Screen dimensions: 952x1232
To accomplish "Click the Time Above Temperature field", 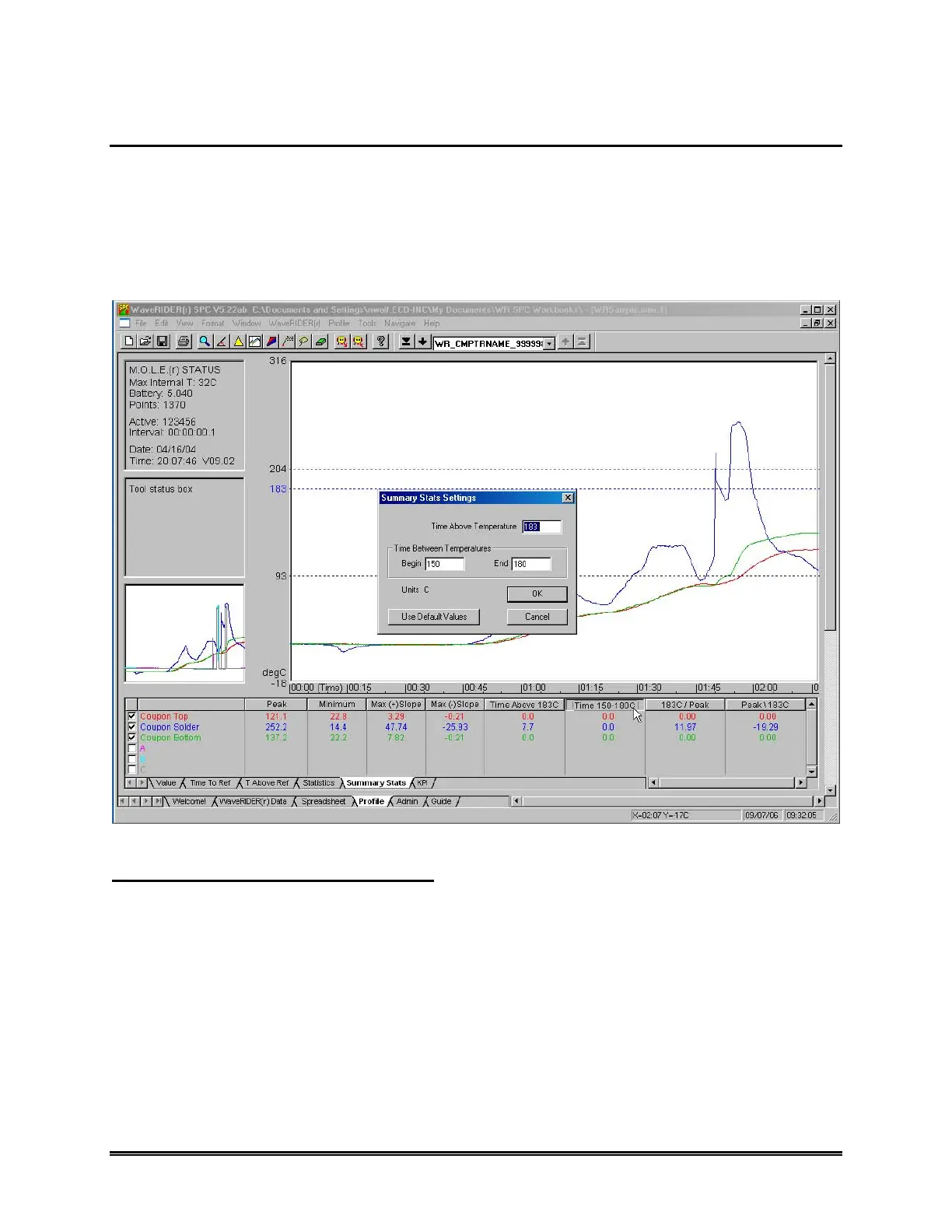I will (541, 527).
